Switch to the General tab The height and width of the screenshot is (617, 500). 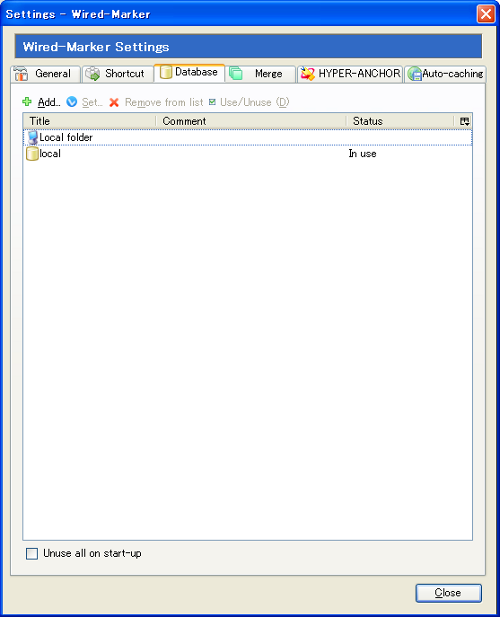point(46,74)
